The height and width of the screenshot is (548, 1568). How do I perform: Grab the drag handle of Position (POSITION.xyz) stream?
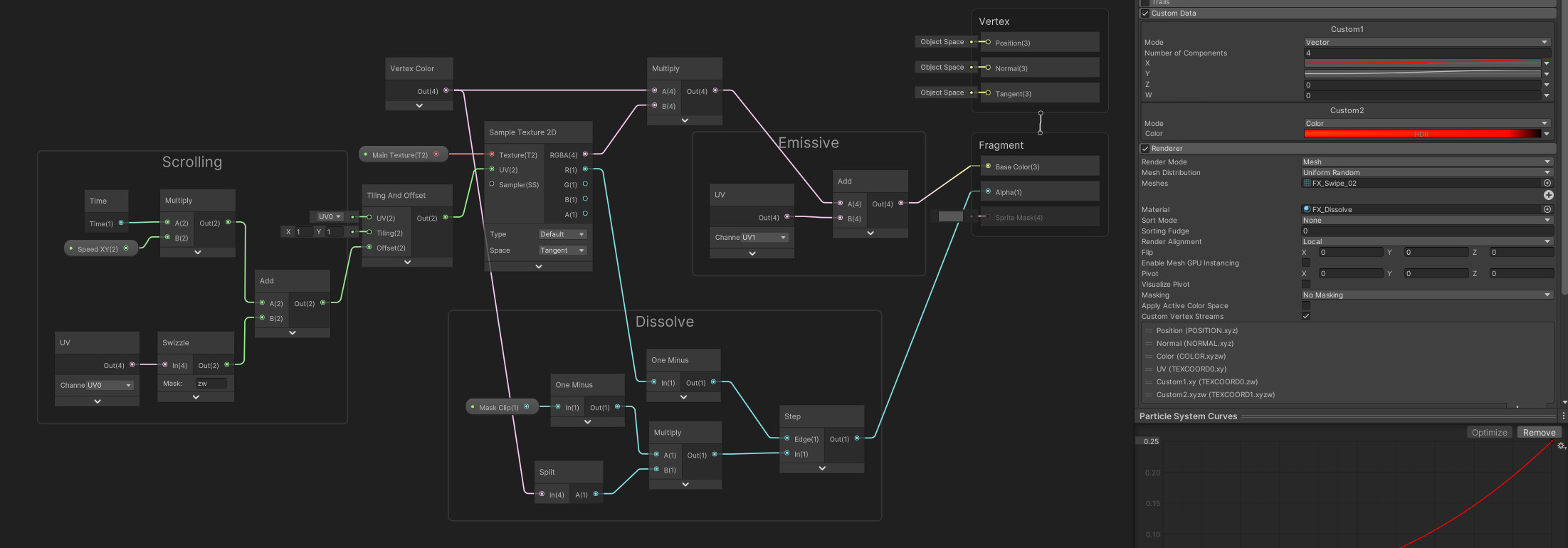(1148, 331)
